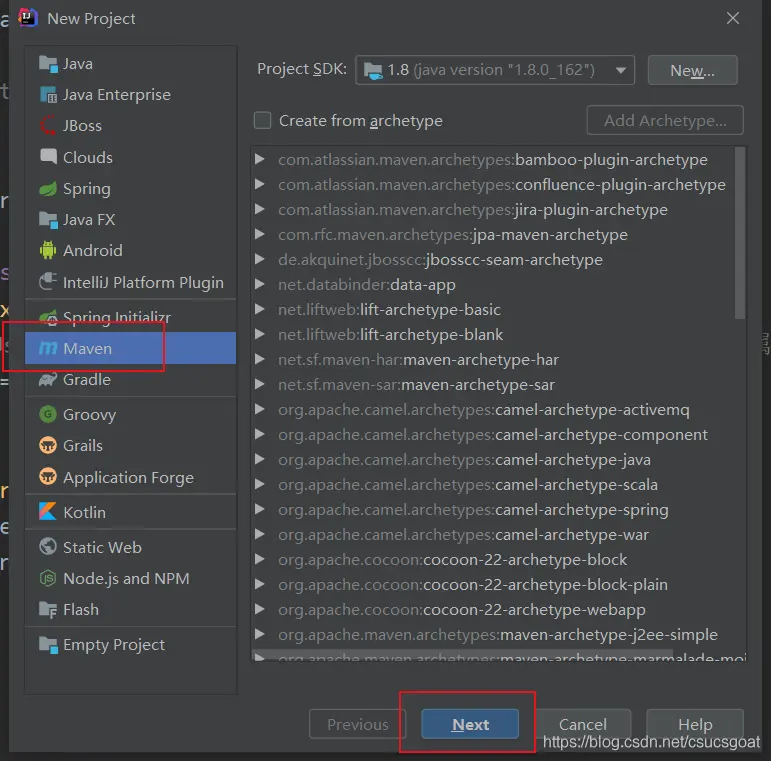Click the Java FX folder icon
Image resolution: width=771 pixels, height=761 pixels.
pos(48,220)
